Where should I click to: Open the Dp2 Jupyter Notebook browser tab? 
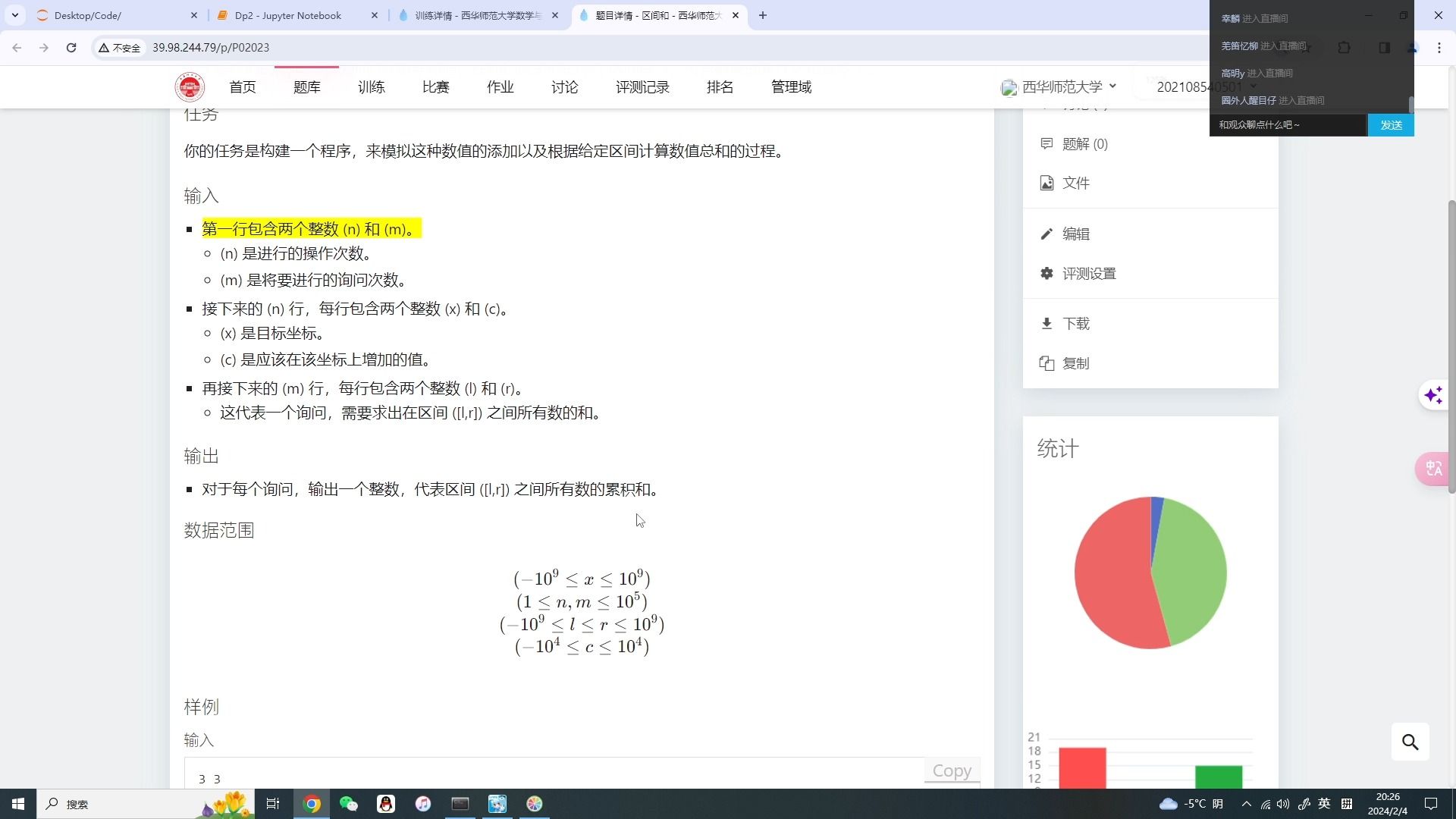(x=288, y=15)
